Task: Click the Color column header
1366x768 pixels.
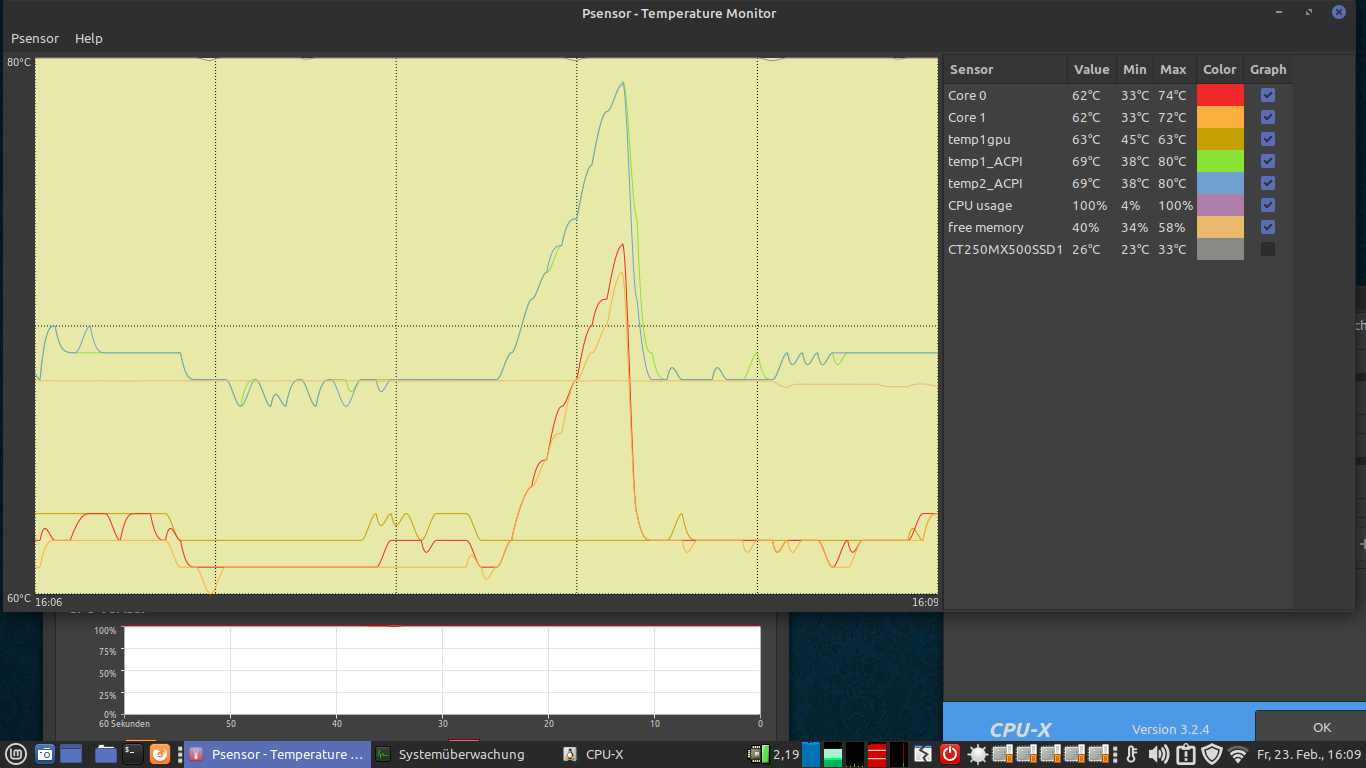Action: coord(1220,69)
